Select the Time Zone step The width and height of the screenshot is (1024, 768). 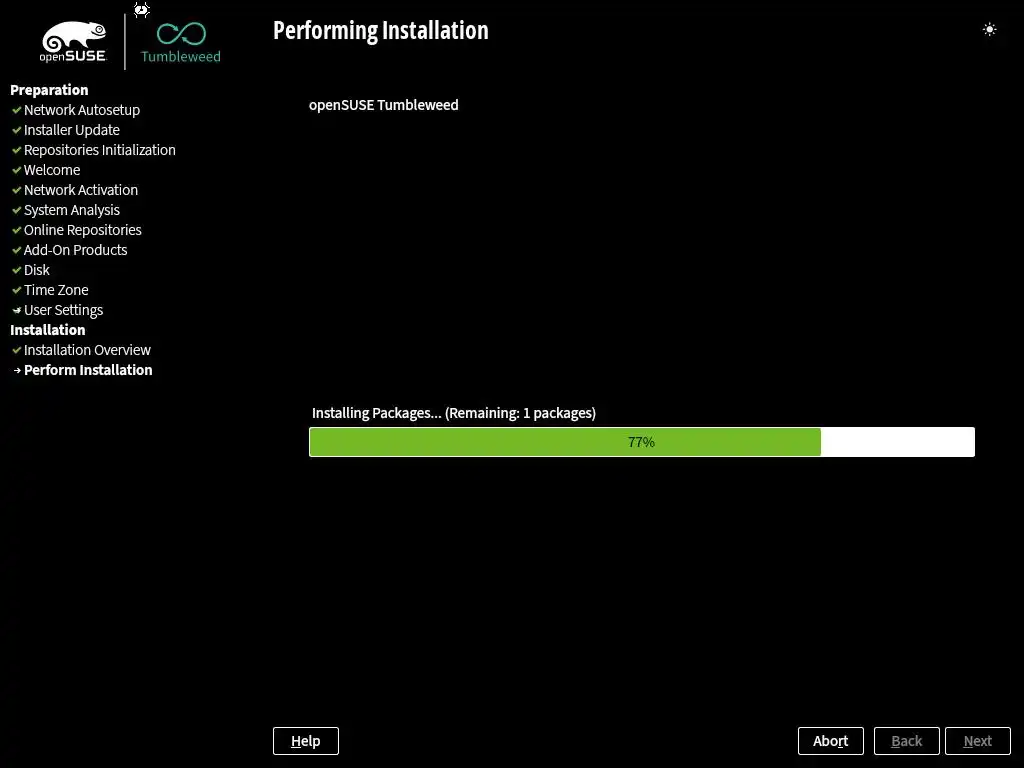point(56,291)
